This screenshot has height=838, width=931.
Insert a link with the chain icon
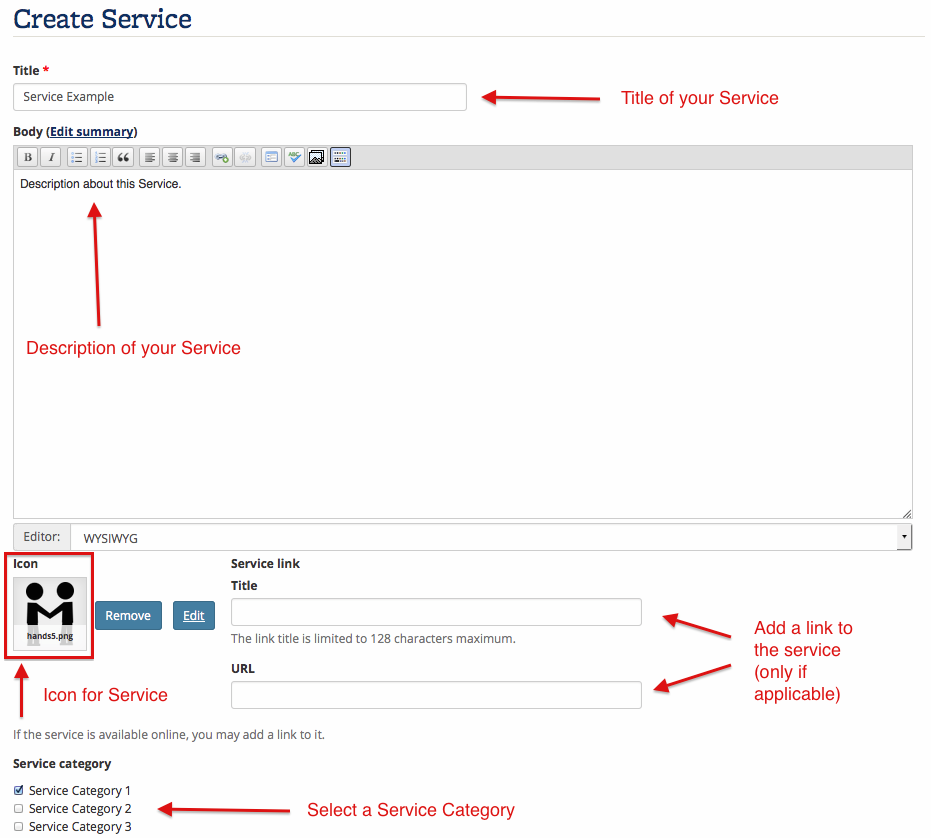coord(222,157)
